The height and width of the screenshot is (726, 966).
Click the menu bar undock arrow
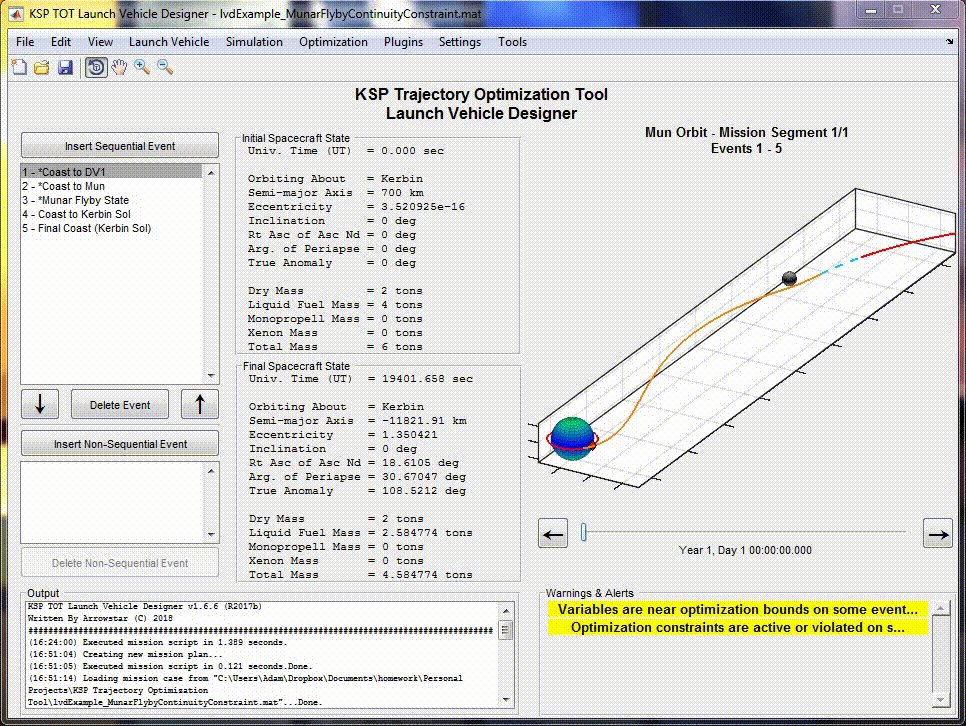(949, 42)
